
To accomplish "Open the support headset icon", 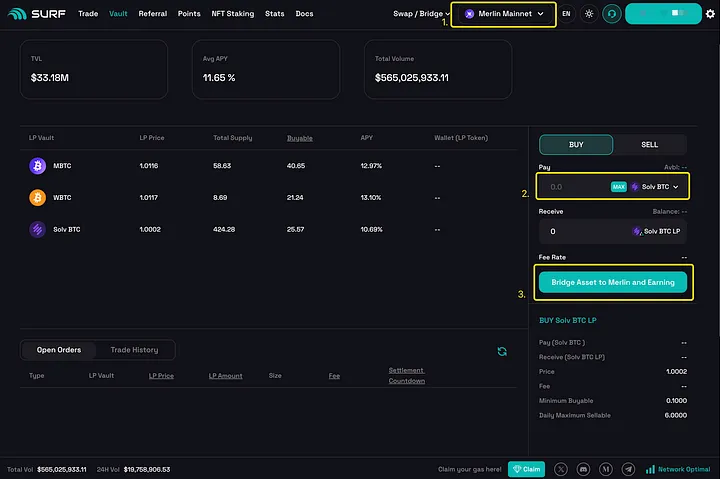I will (x=611, y=14).
